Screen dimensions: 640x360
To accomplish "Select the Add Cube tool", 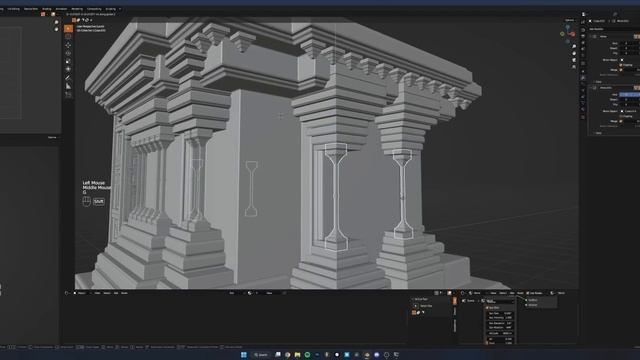I will click(69, 95).
